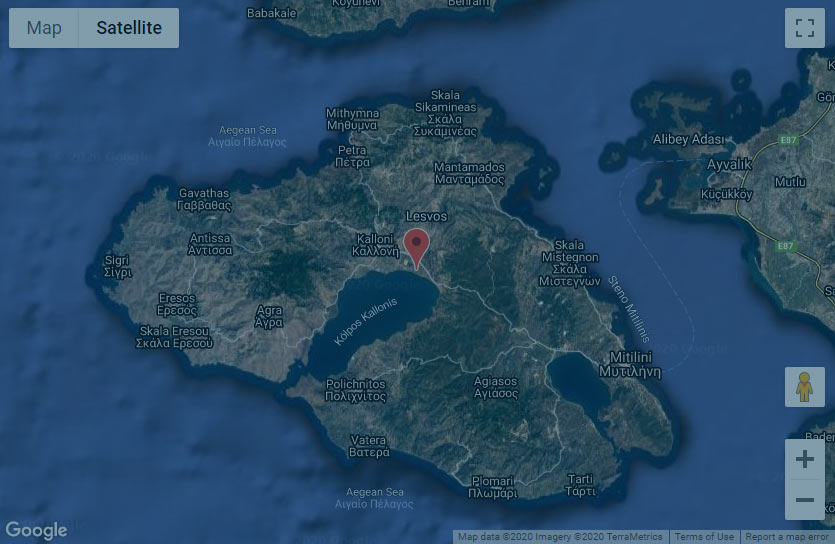Click the Küçükköy town label
The width and height of the screenshot is (835, 544).
726,194
